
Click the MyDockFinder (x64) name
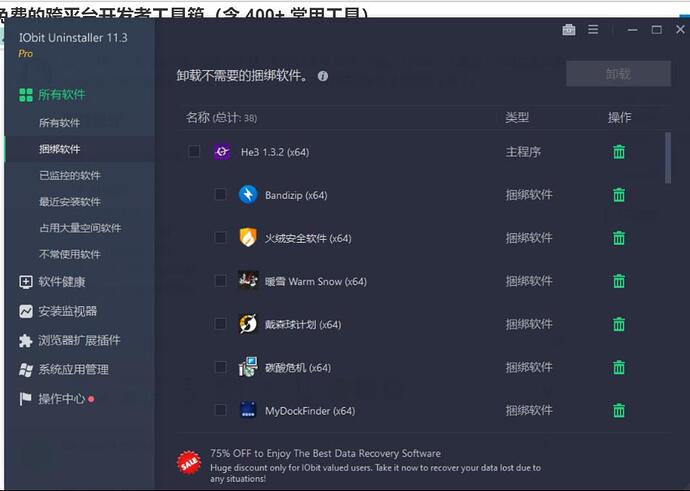[x=310, y=411]
